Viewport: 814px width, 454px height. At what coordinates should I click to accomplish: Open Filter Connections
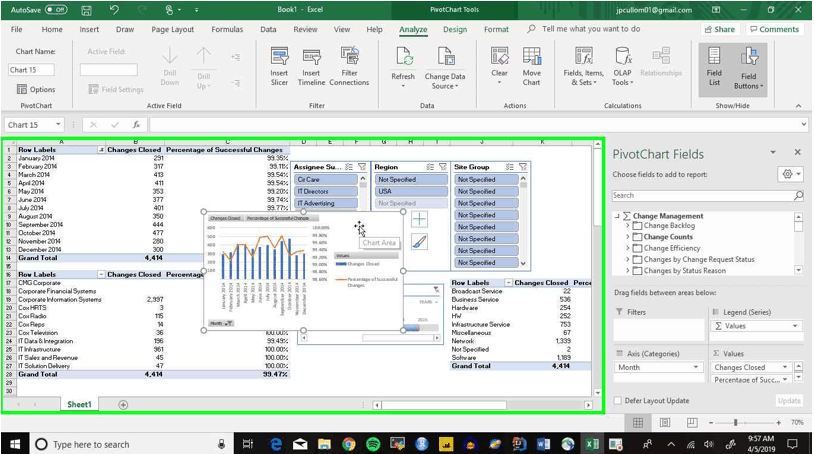[349, 66]
